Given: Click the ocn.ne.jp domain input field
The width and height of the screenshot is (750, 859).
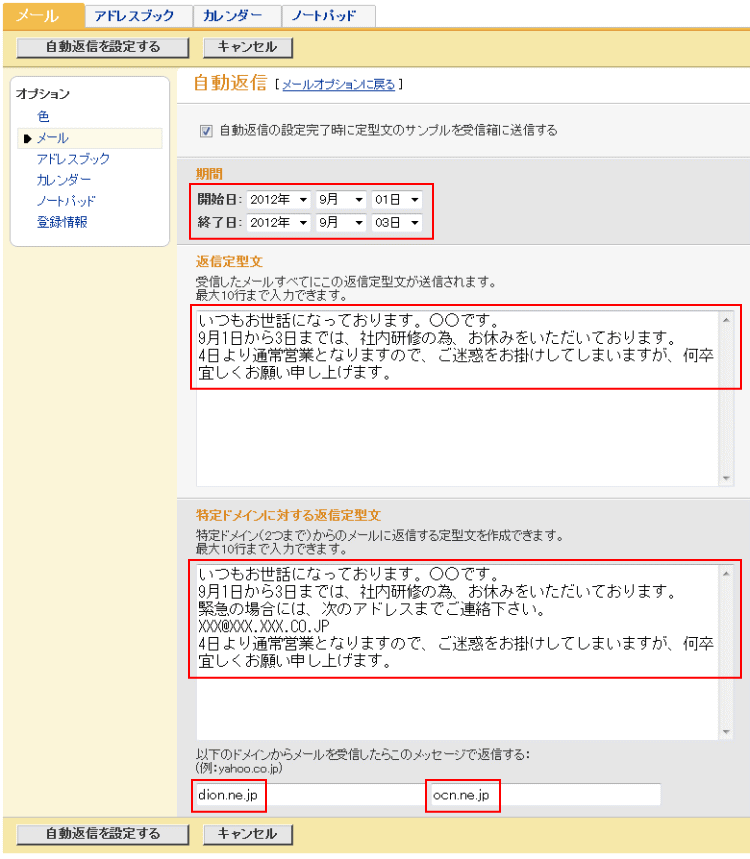Looking at the screenshot, I should click(x=543, y=794).
